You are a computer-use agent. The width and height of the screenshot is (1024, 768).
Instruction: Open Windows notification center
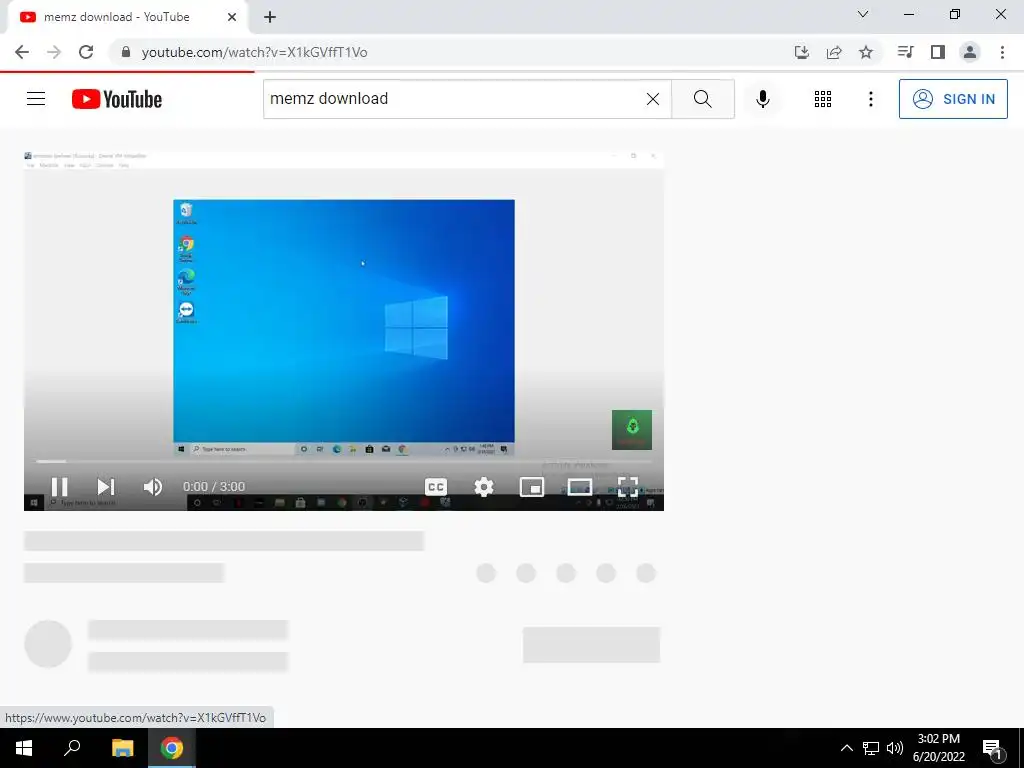[x=992, y=748]
